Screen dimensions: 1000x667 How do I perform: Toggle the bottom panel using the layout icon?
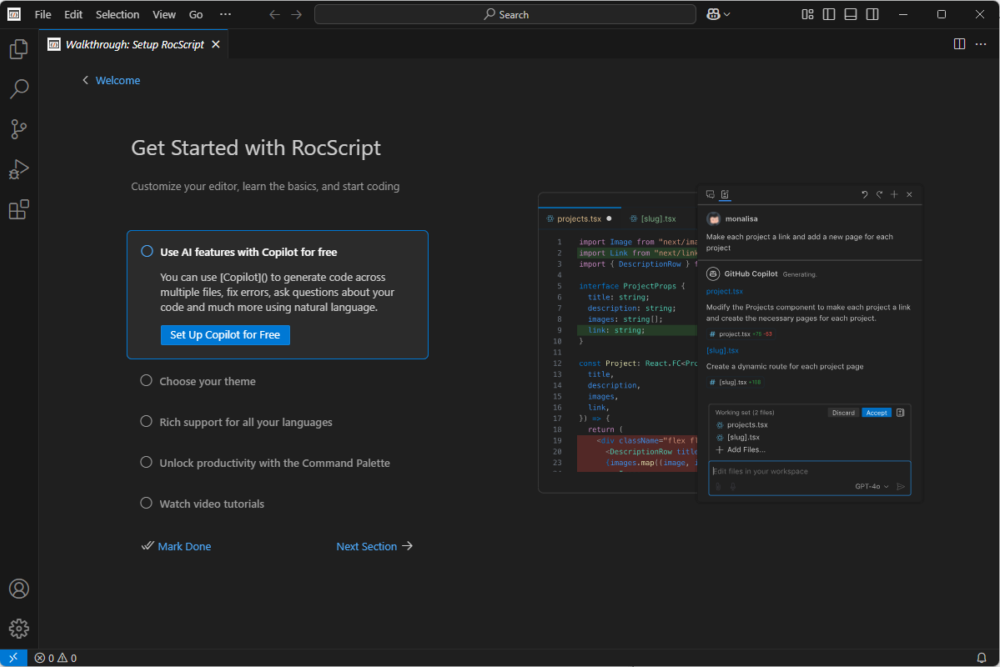851,13
